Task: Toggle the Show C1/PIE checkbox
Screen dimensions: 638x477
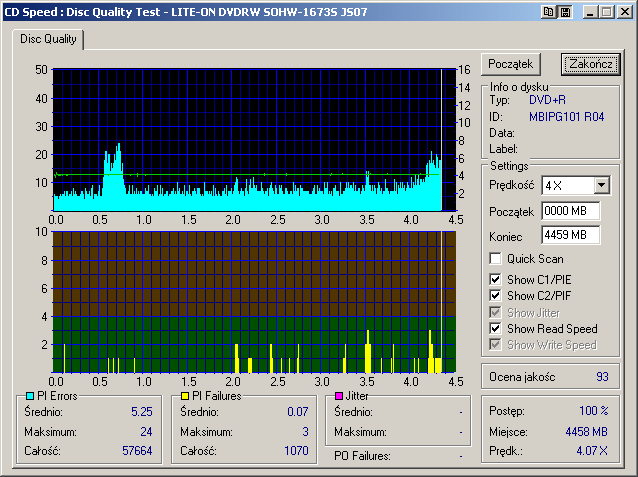Action: tap(495, 280)
